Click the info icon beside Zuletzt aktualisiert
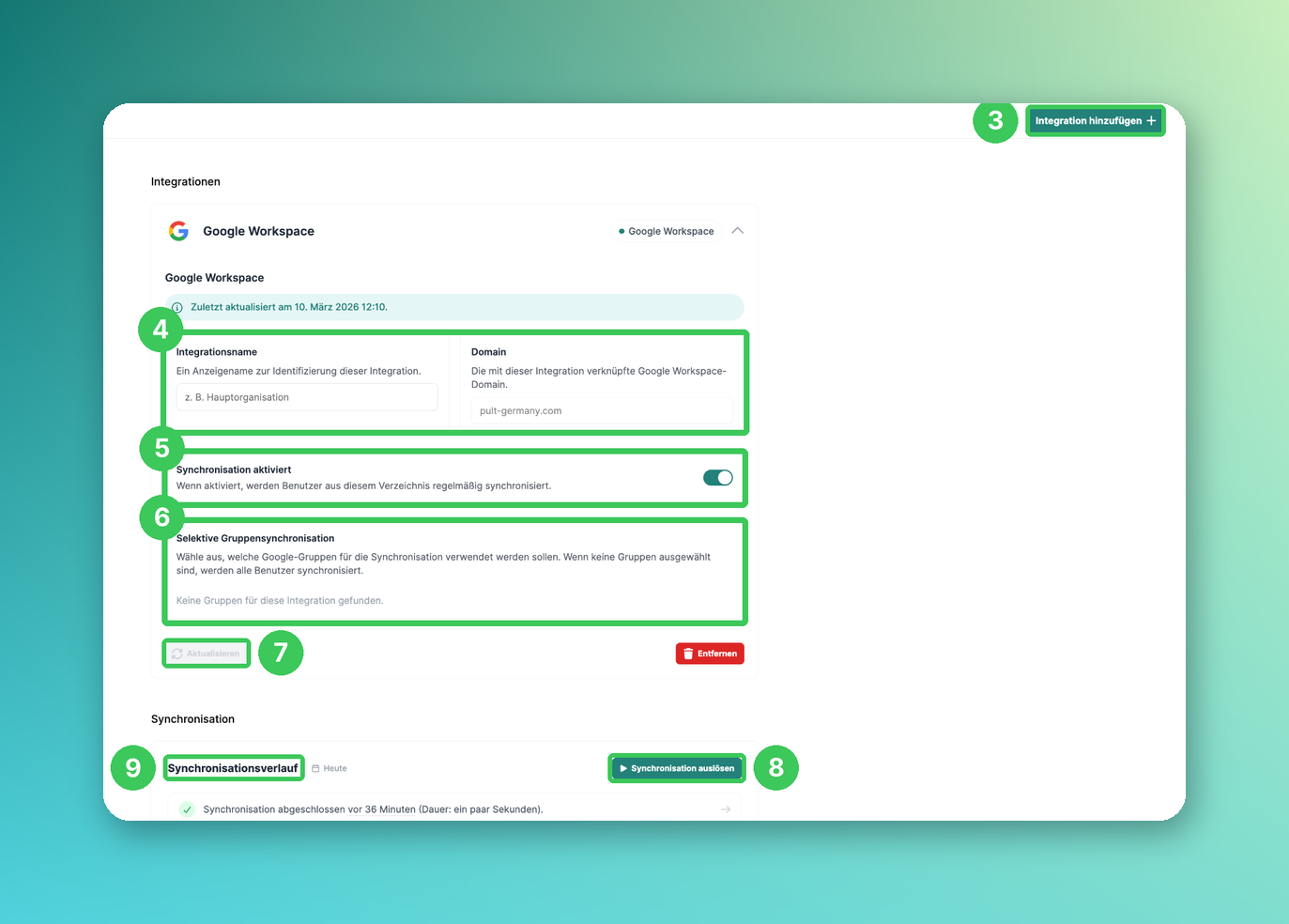The width and height of the screenshot is (1289, 924). pyautogui.click(x=177, y=307)
